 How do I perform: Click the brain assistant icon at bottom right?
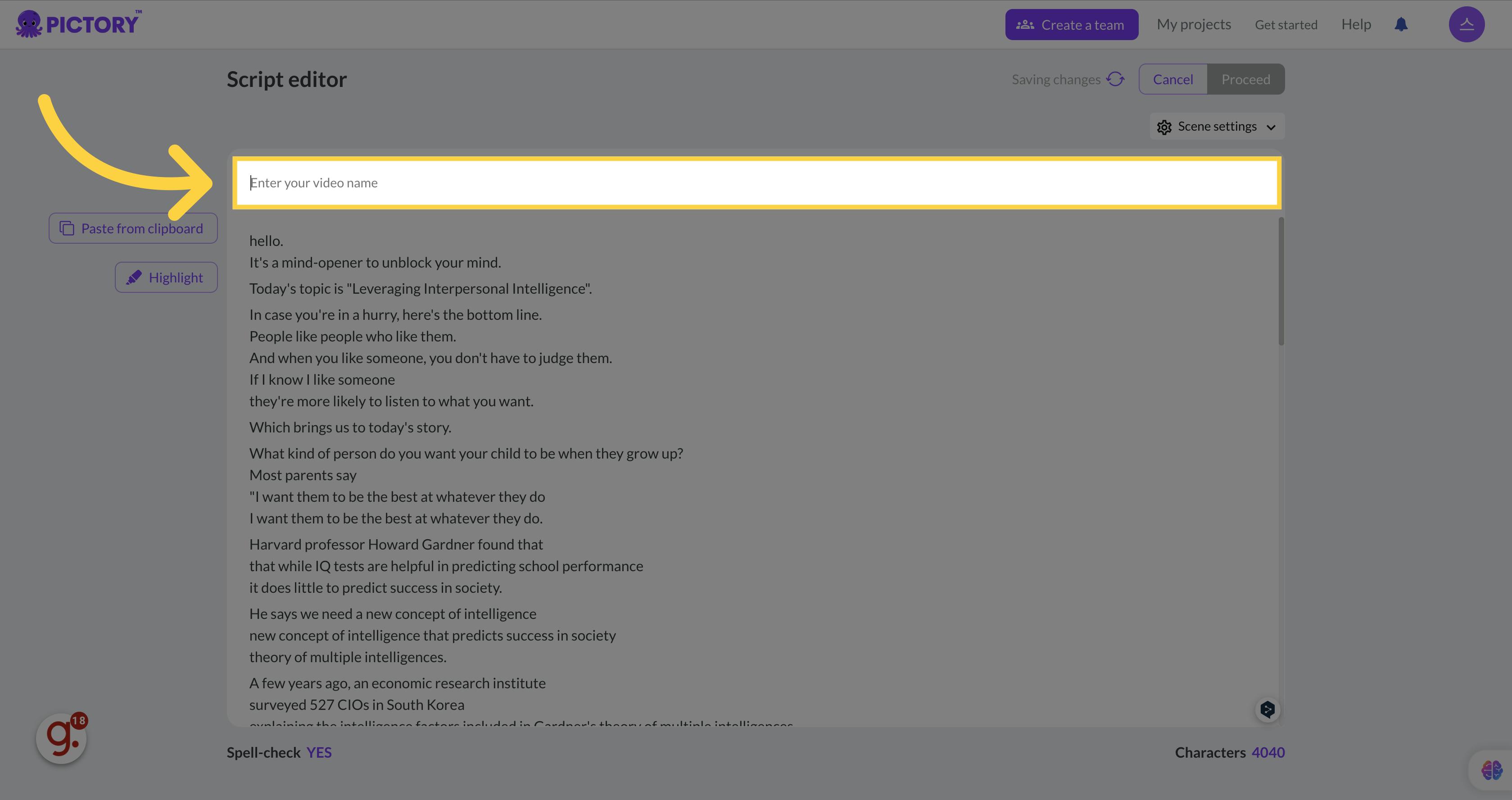coord(1491,769)
